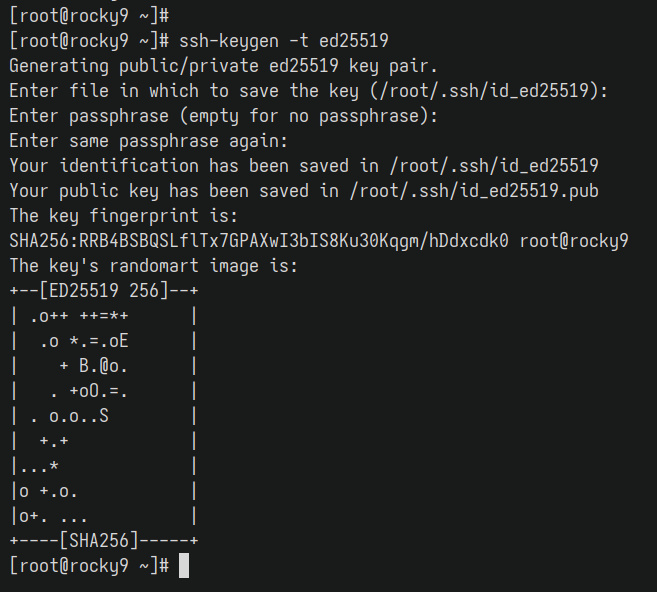Click the "Enter passphrase (empty for no passphrase):" line
The width and height of the screenshot is (657, 592).
pos(223,116)
